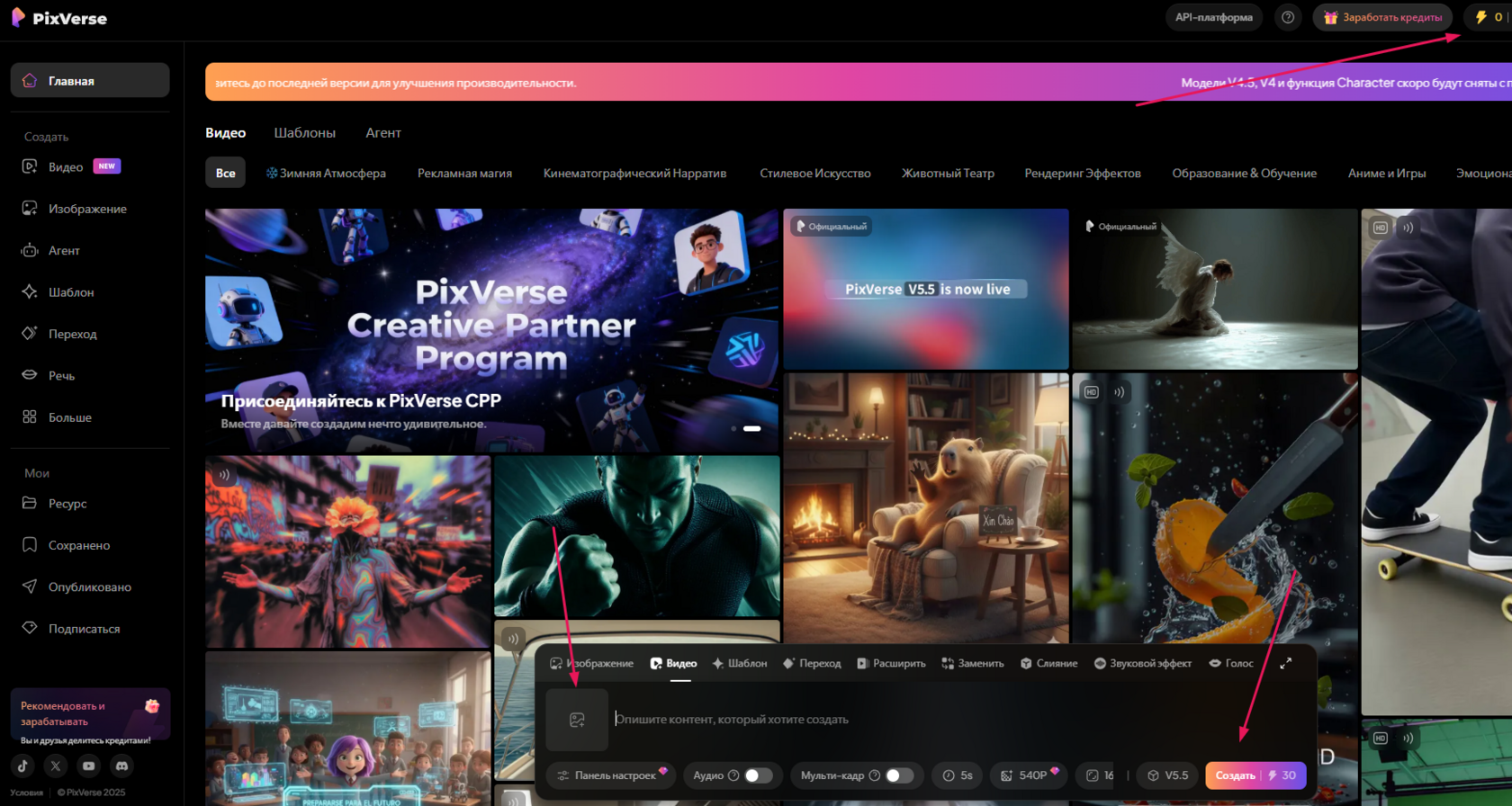Screen dimensions: 1512x806
Task: Filter by Животный Театр category
Action: pyautogui.click(x=948, y=173)
